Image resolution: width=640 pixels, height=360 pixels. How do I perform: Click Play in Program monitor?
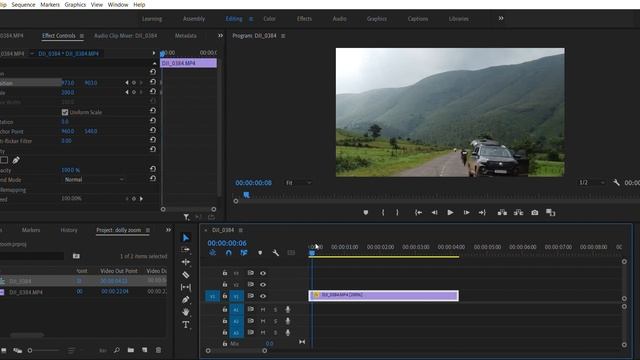click(450, 213)
